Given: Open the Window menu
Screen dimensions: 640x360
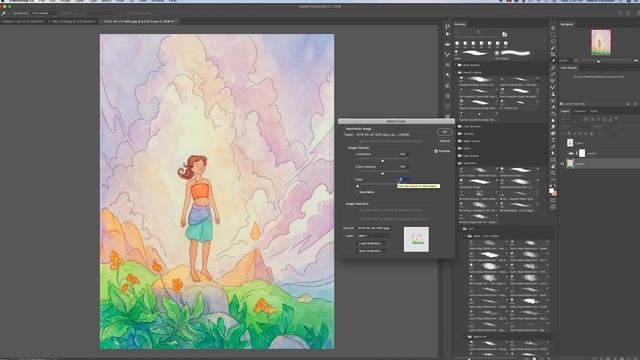Looking at the screenshot, I should coord(157,1).
